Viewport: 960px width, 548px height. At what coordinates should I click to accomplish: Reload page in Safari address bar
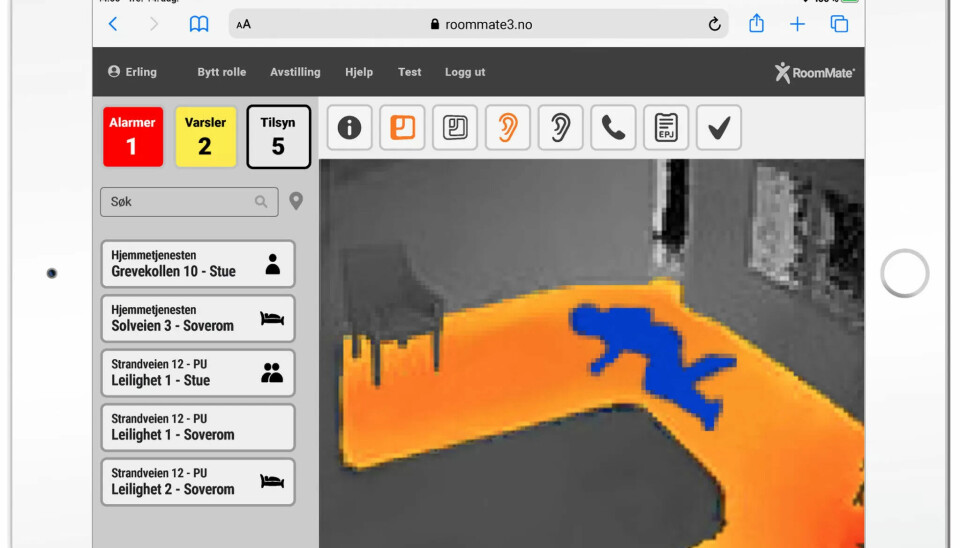pos(714,24)
